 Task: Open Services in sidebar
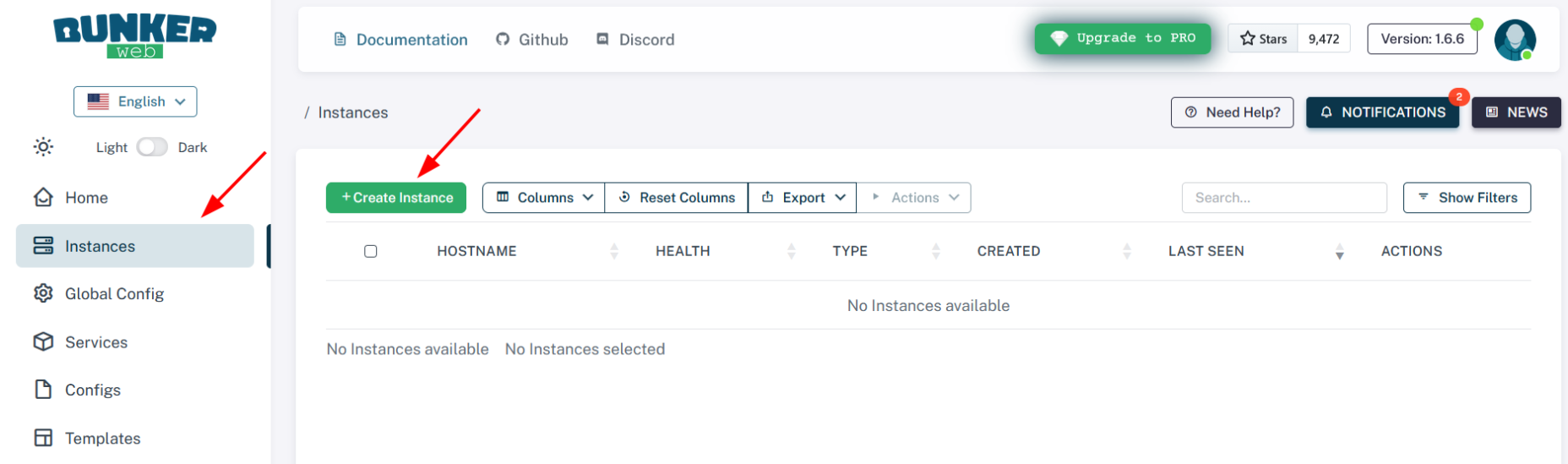pyautogui.click(x=135, y=341)
